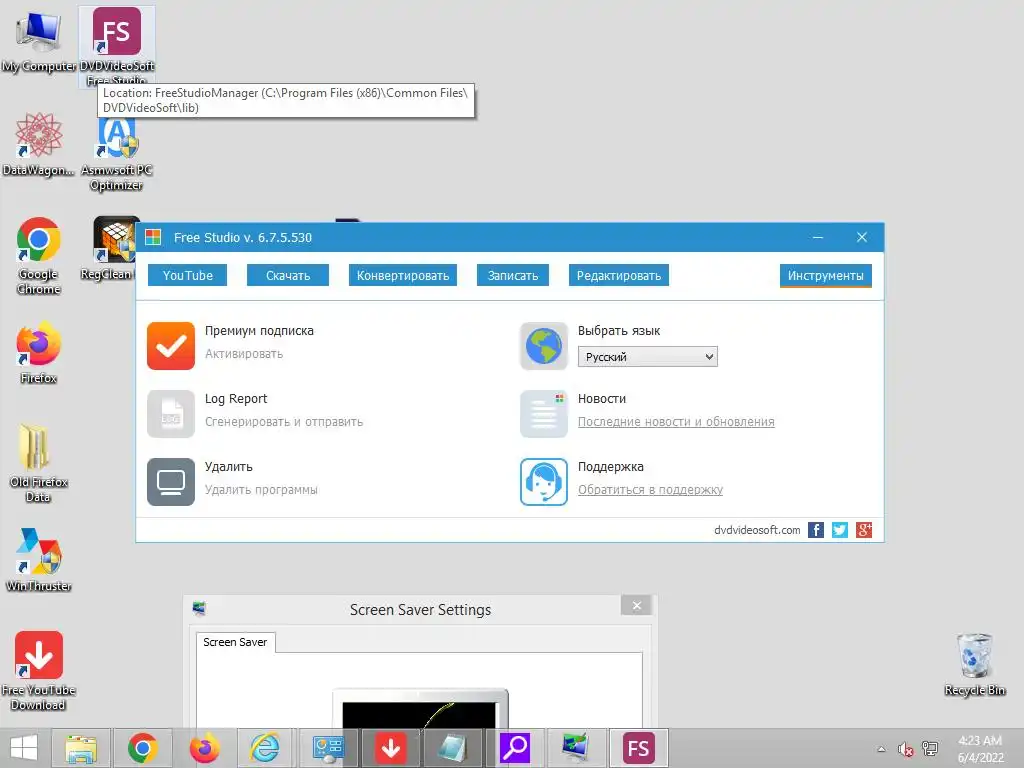Viewport: 1024px width, 768px height.
Task: Click the Поддержка headset icon
Action: click(x=544, y=481)
